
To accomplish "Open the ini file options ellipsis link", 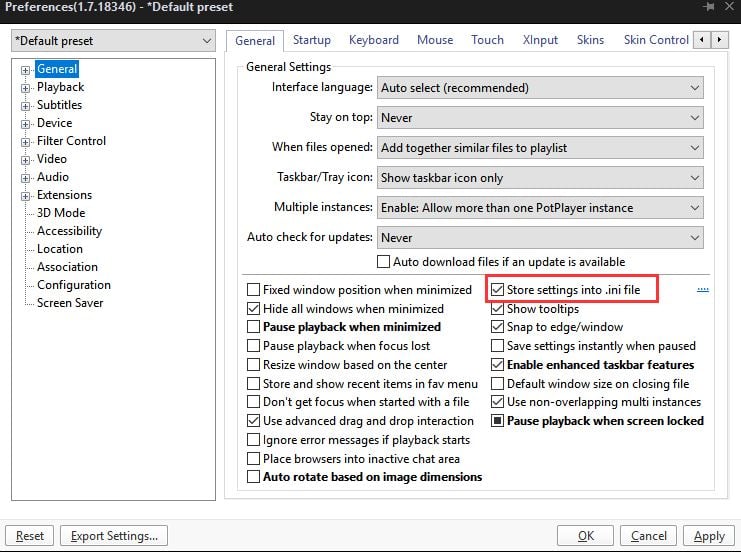I will (x=703, y=290).
